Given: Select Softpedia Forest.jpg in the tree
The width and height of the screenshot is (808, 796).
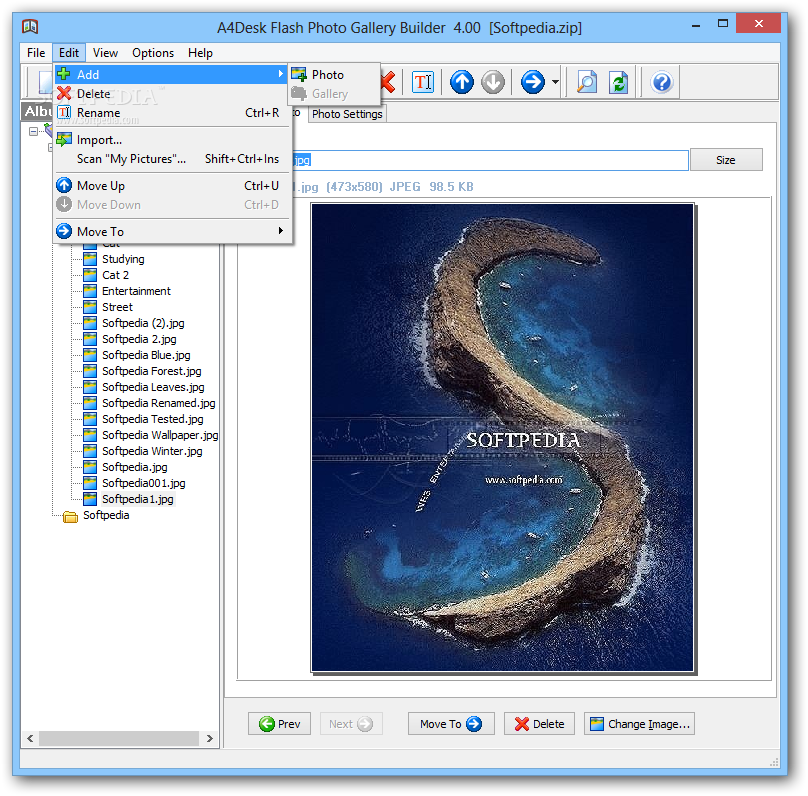Looking at the screenshot, I should pyautogui.click(x=152, y=371).
